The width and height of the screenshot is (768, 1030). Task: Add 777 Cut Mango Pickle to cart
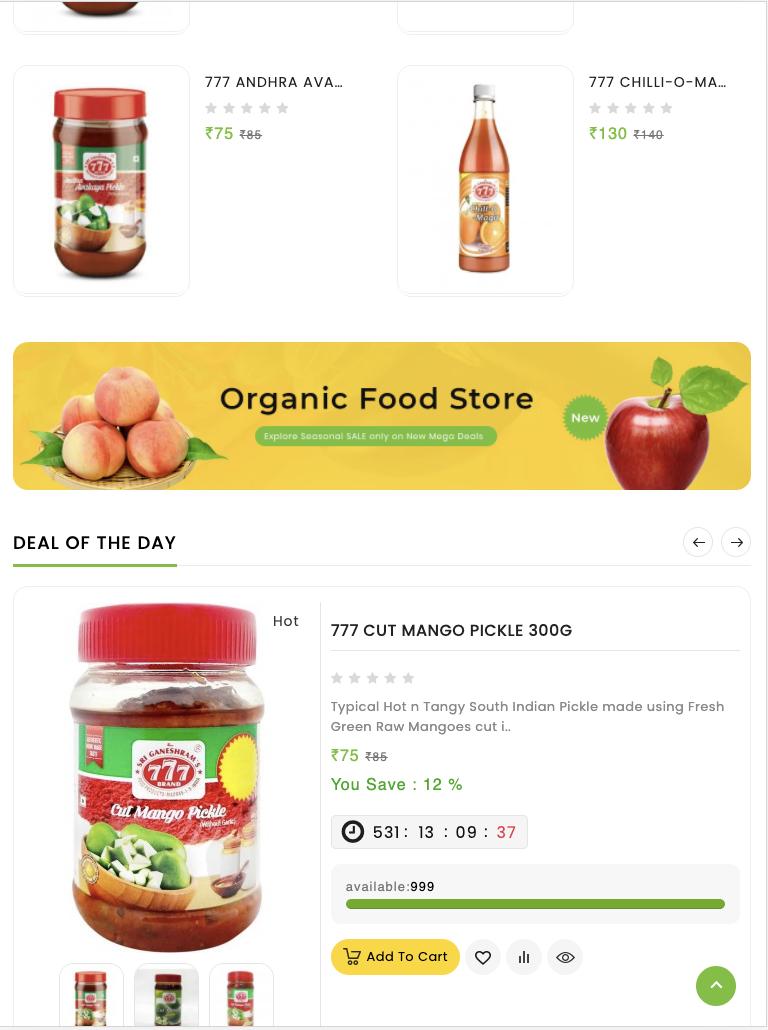(395, 957)
